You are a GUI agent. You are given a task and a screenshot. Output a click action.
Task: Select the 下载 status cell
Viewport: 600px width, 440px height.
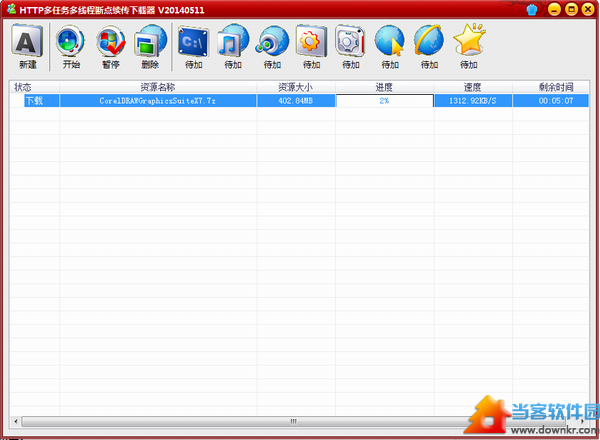(x=41, y=101)
